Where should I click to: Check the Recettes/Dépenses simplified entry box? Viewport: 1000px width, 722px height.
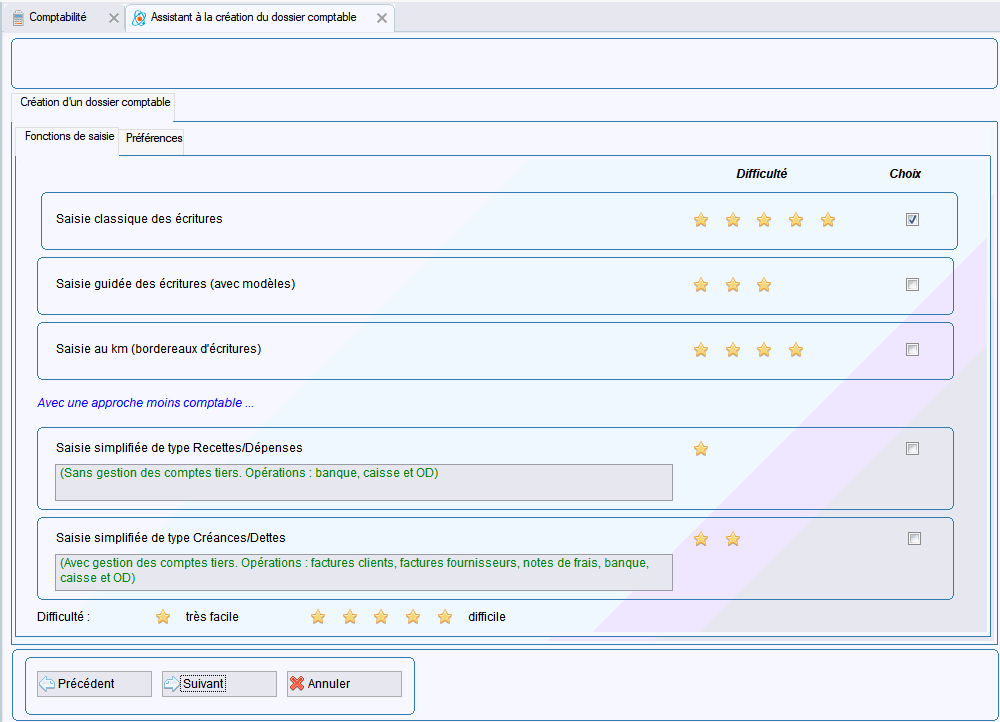(913, 448)
